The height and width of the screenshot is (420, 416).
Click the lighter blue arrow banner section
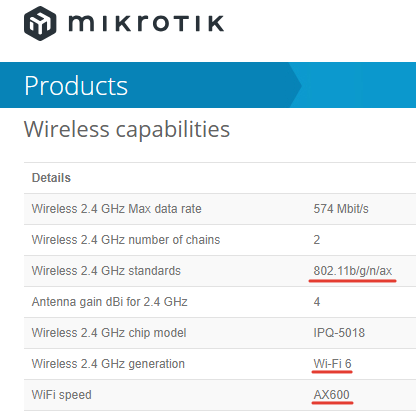(x=353, y=85)
